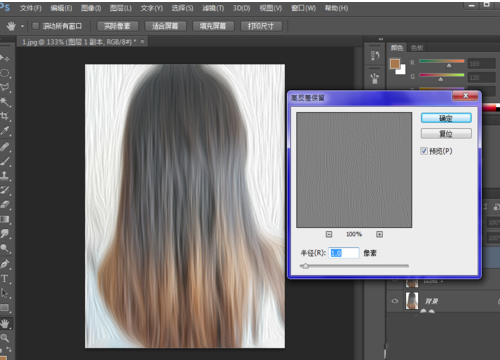
Task: Select the Magic Wand tool
Action: (x=5, y=102)
